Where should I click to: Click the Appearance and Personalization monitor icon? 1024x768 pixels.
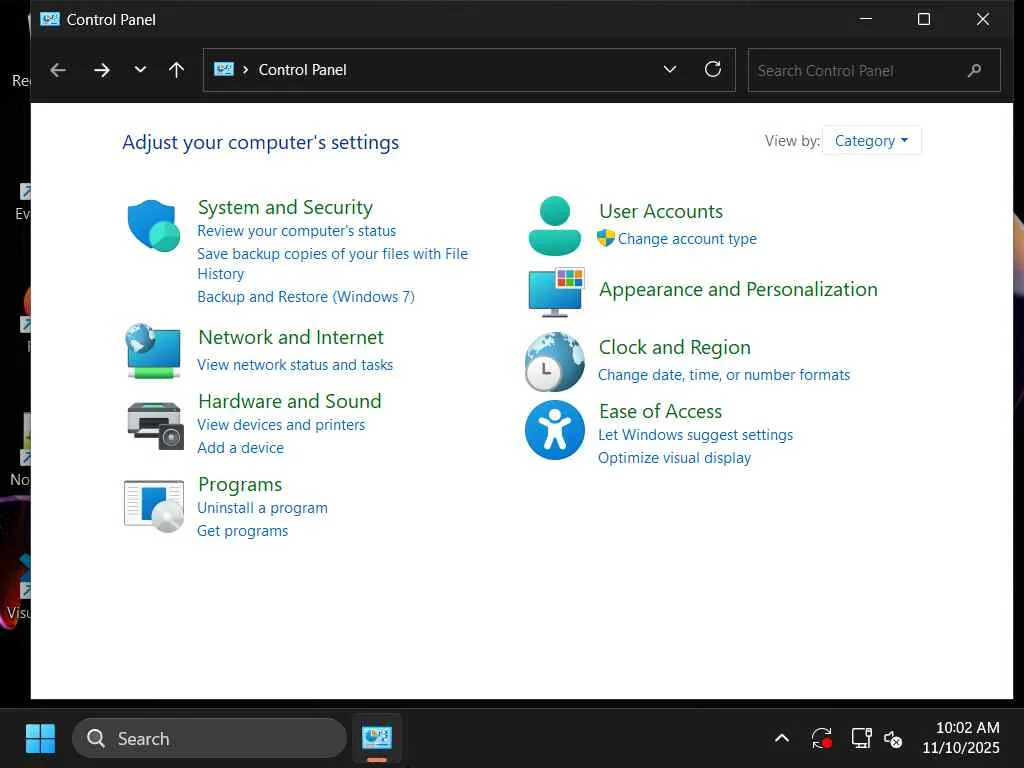(x=556, y=292)
